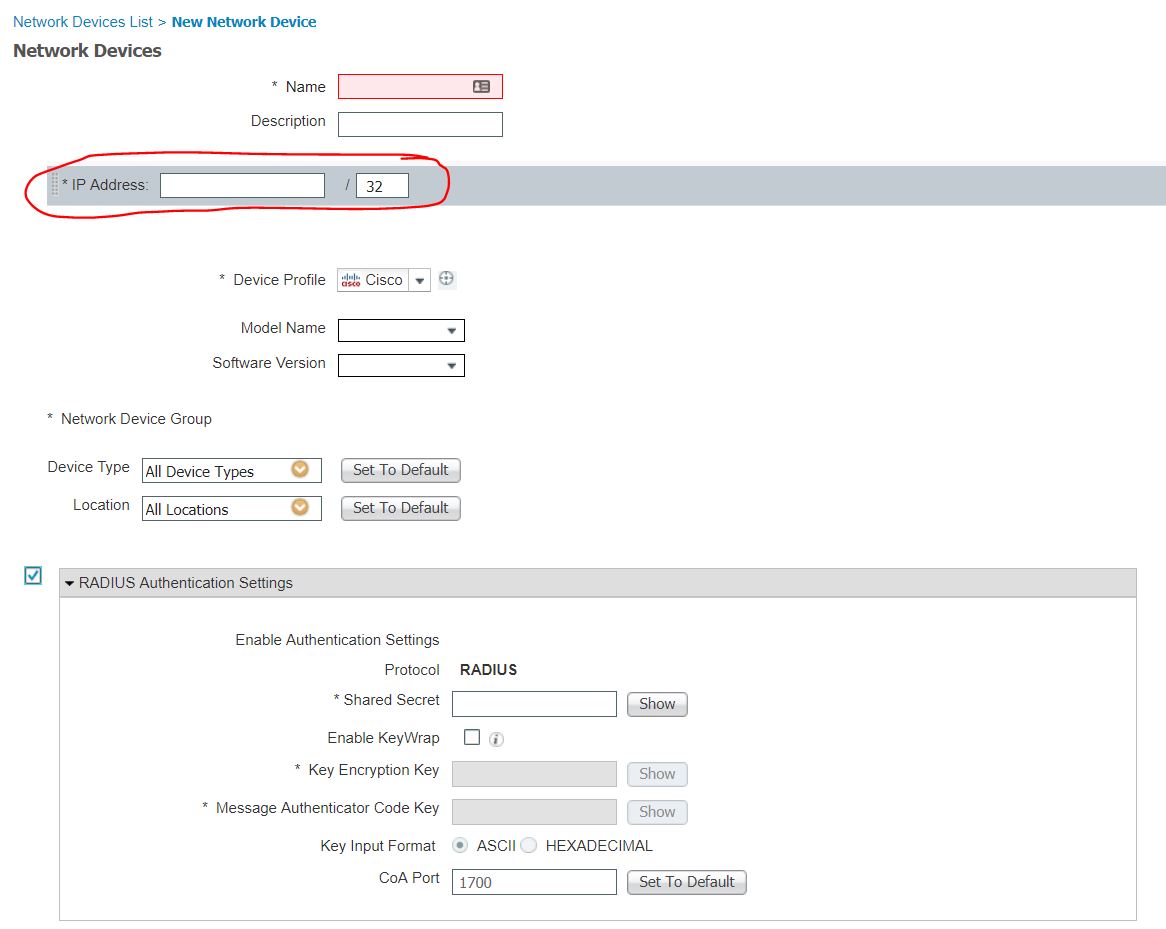Screen dimensions: 1166x929
Task: Open the Device Profile details plus icon
Action: coord(446,279)
